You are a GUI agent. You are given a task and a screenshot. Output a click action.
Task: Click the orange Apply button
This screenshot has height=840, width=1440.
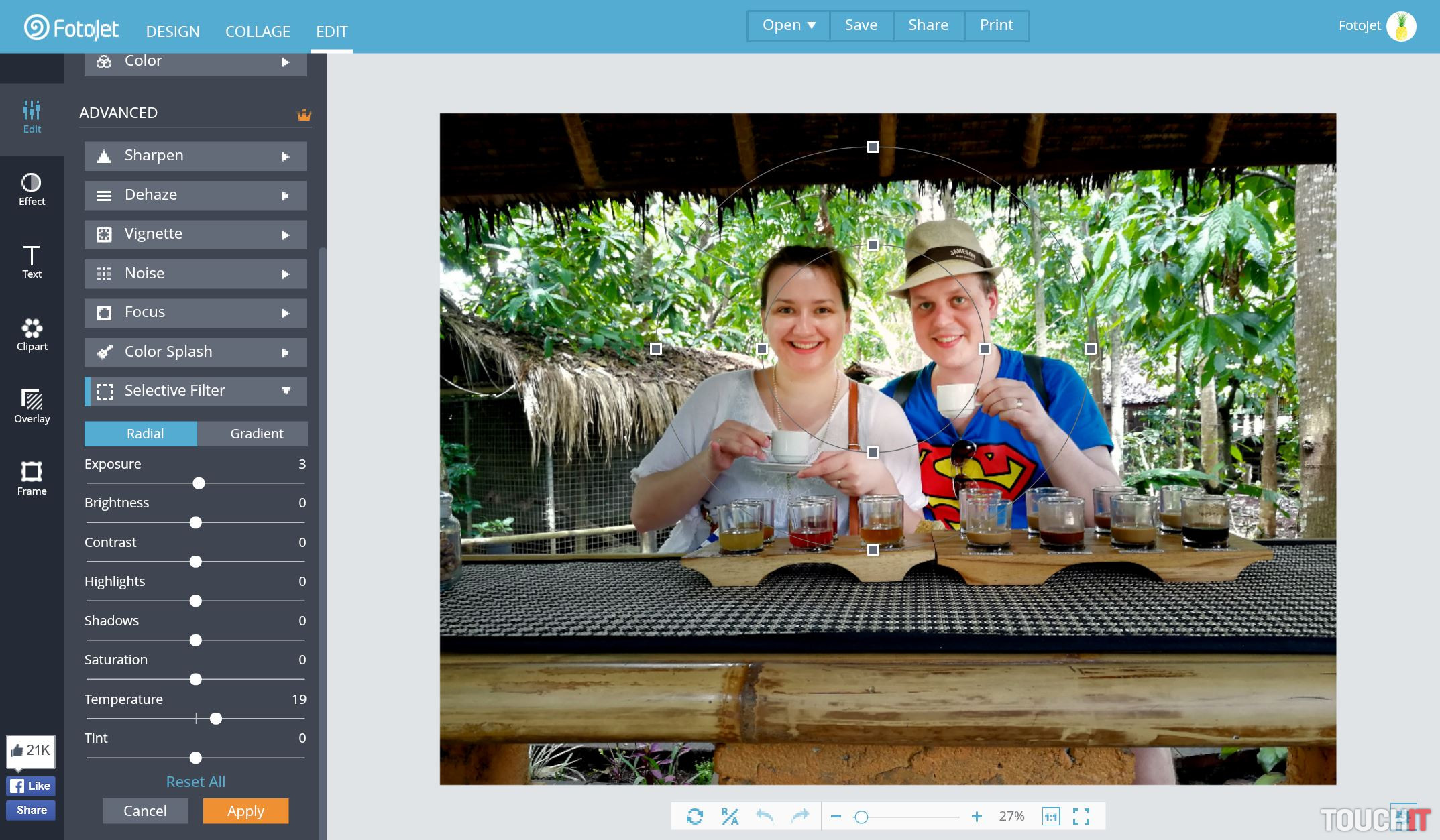click(x=245, y=811)
